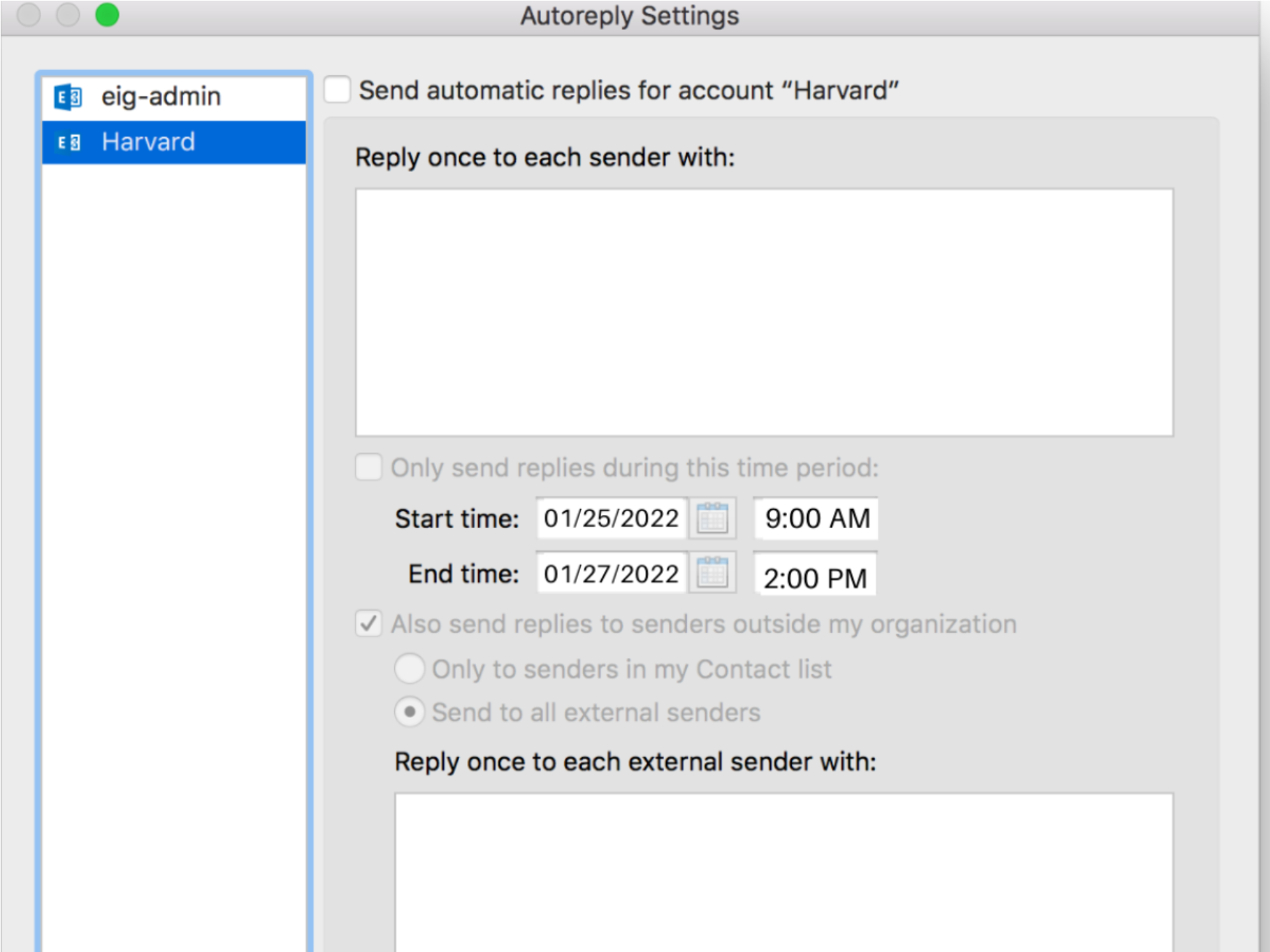Screen dimensions: 1270x952
Task: Click the Start time date field 01/25/2022
Action: click(x=611, y=518)
